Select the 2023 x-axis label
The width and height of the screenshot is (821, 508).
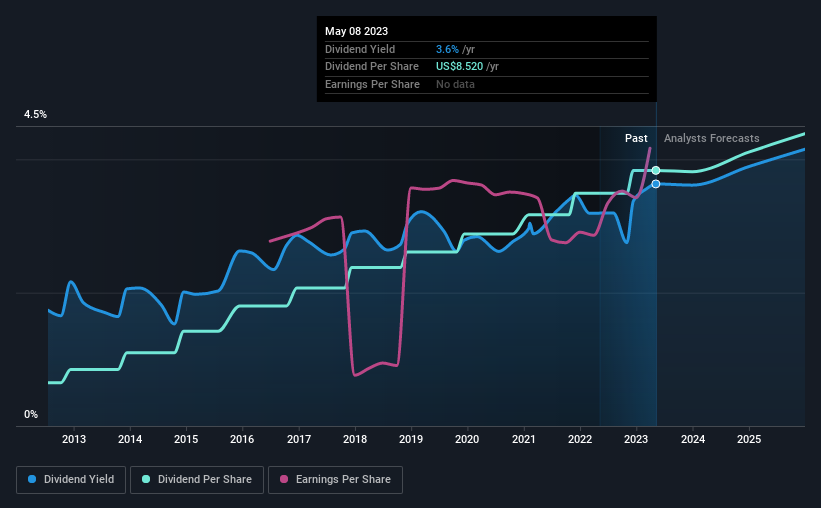click(636, 439)
